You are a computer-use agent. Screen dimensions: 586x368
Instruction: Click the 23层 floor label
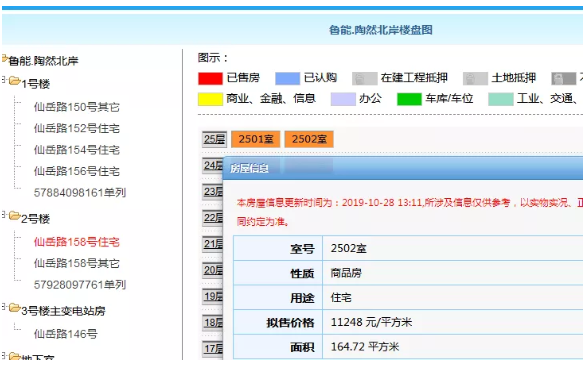(213, 192)
